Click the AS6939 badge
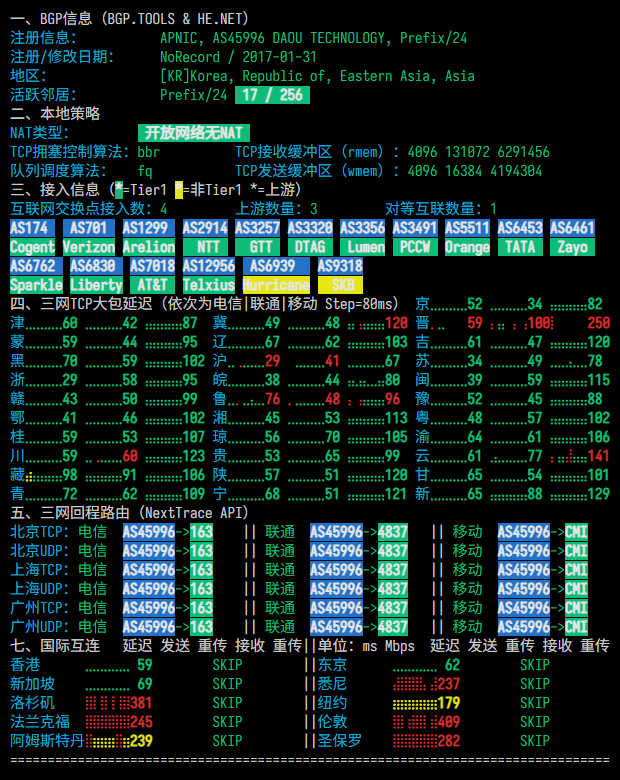 point(276,266)
